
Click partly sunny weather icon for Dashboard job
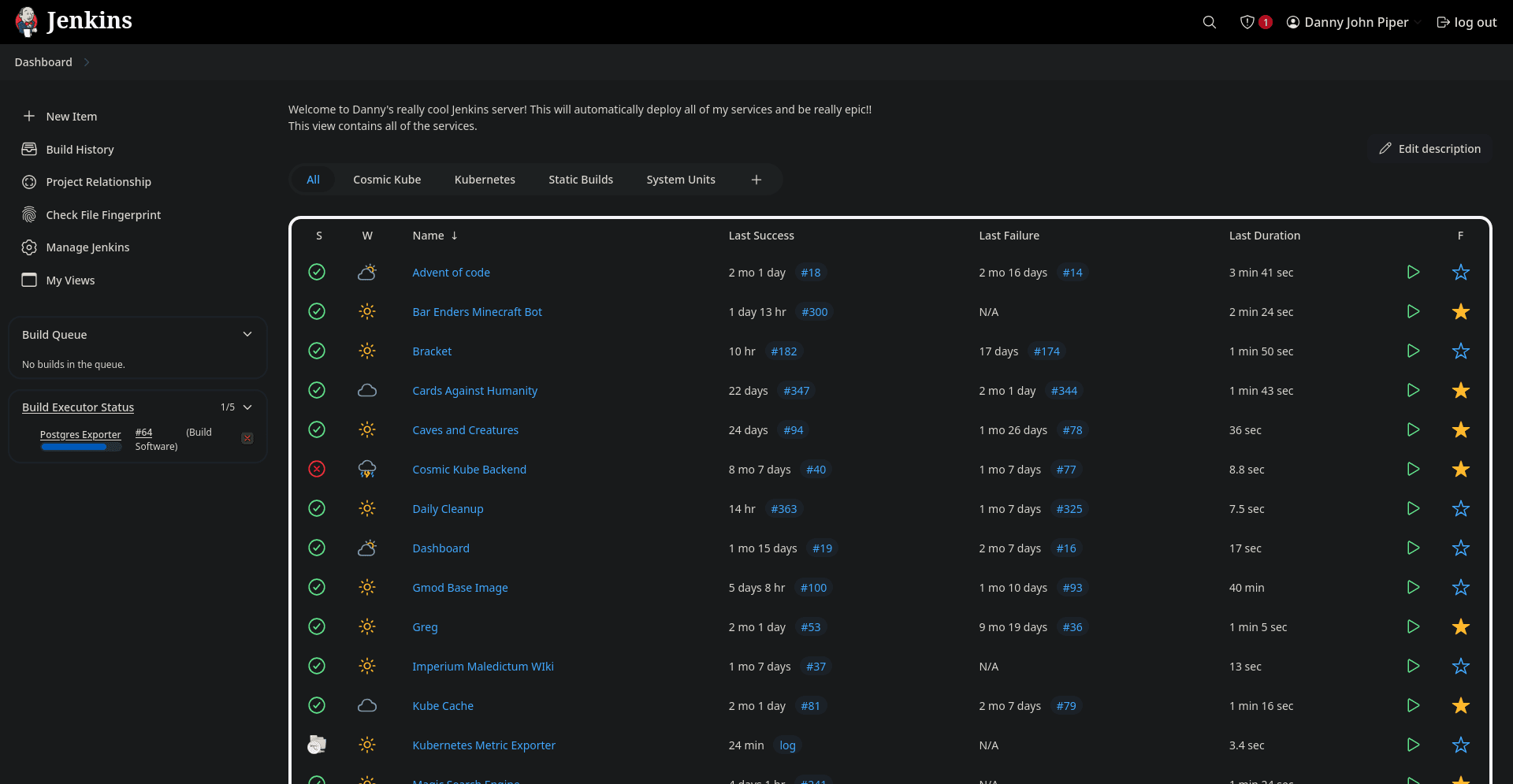(367, 548)
